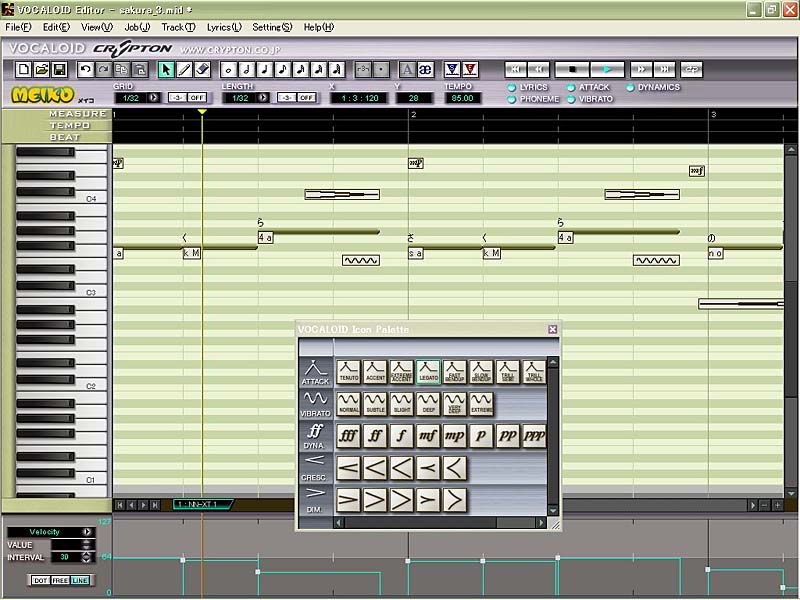
Task: Toggle the Lyrics display indicator
Action: [512, 88]
